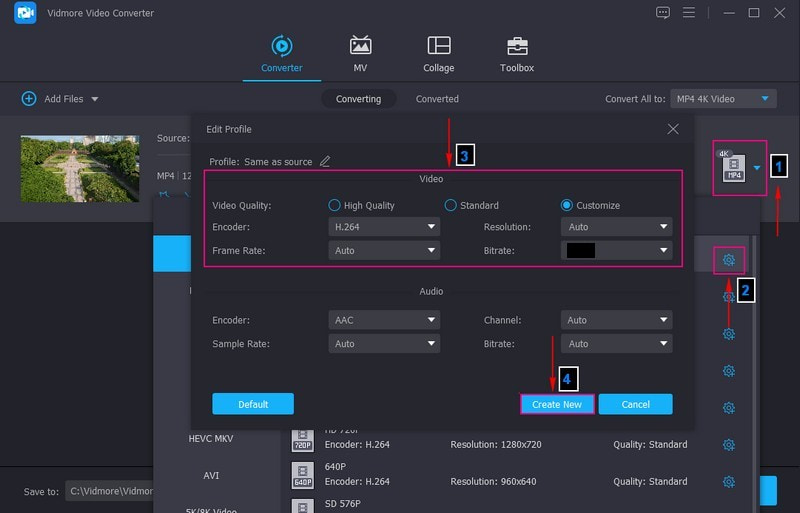Click the pencil icon beside Profile name
The height and width of the screenshot is (513, 800).
click(325, 161)
